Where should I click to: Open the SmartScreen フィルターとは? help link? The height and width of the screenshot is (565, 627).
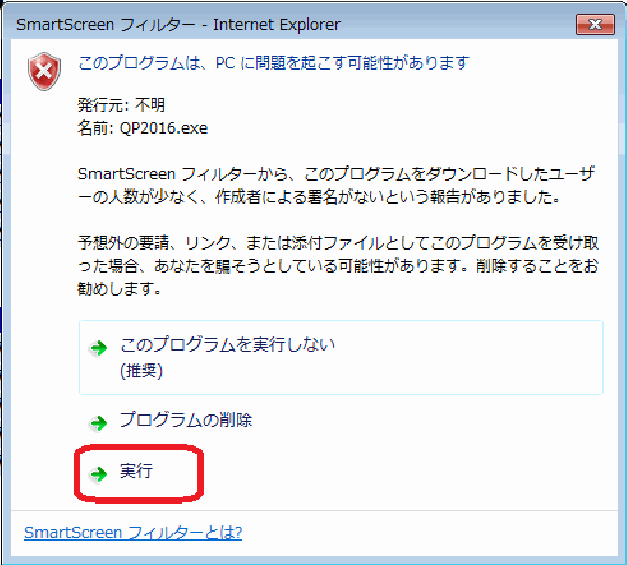tap(132, 532)
